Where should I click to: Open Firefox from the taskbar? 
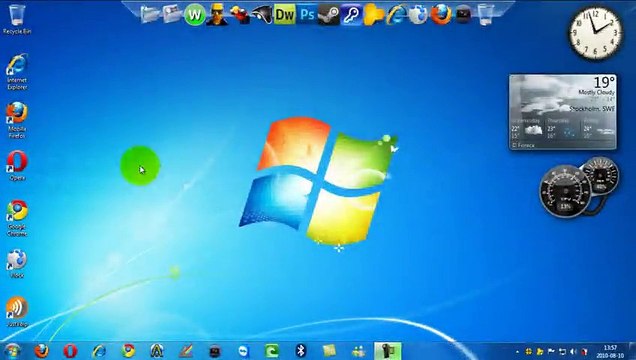point(41,351)
